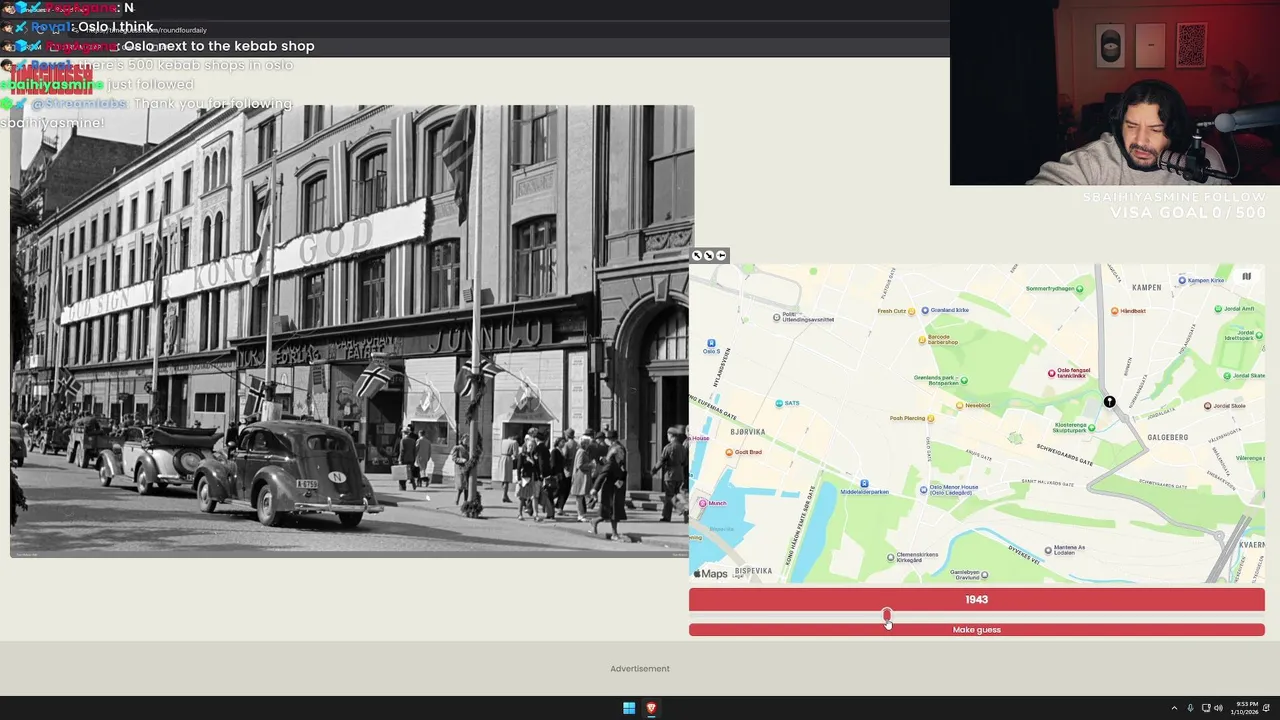The width and height of the screenshot is (1280, 720).
Task: Click the red year slider handle
Action: (886, 615)
